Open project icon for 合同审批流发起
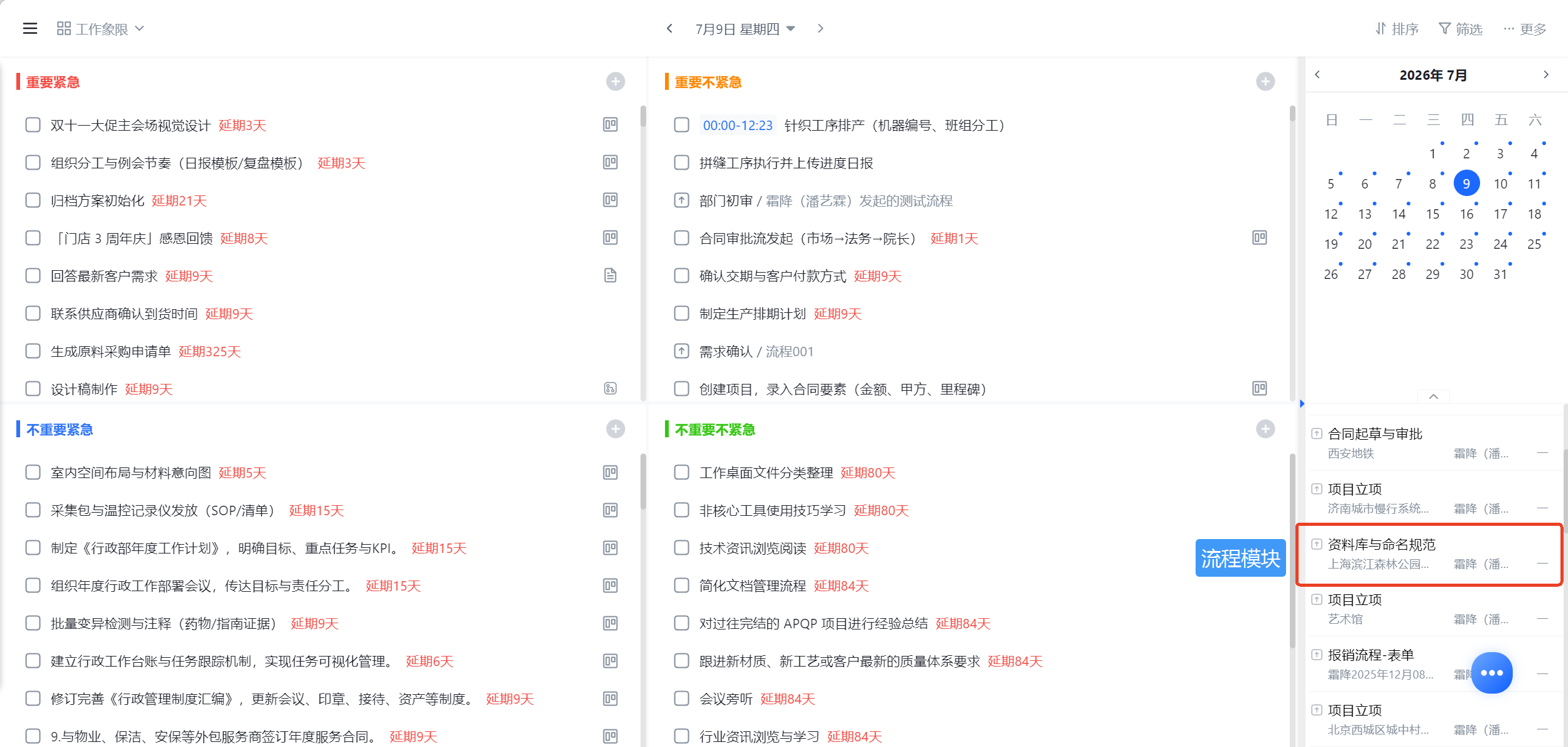 point(1260,237)
